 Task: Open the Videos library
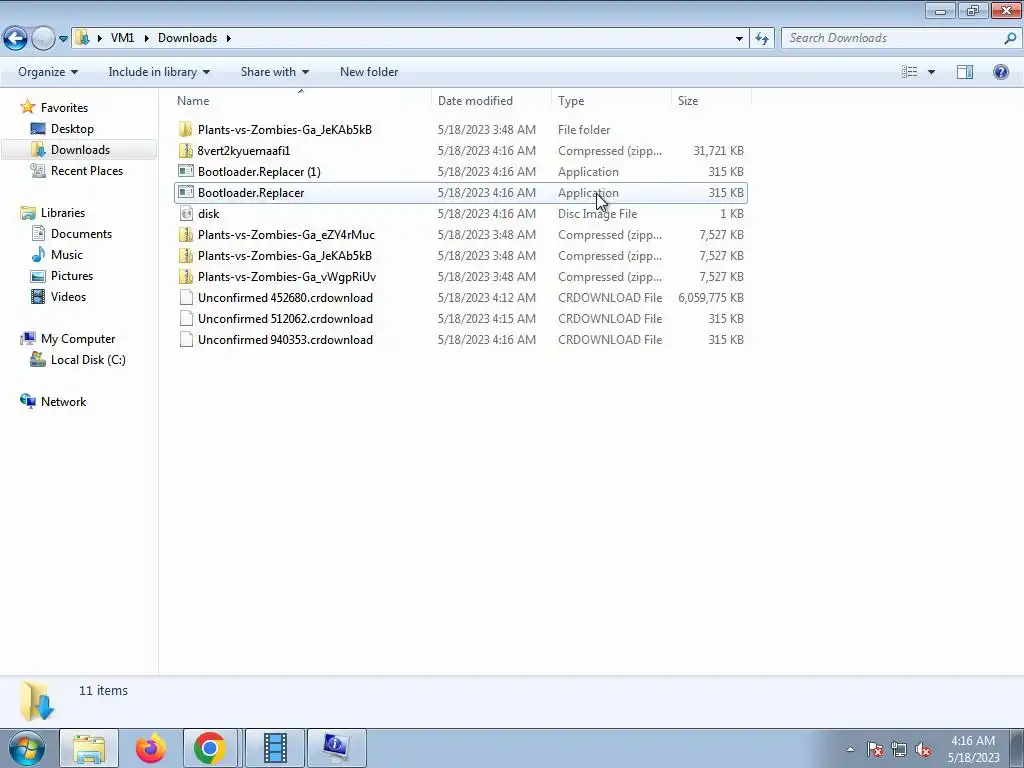click(68, 296)
